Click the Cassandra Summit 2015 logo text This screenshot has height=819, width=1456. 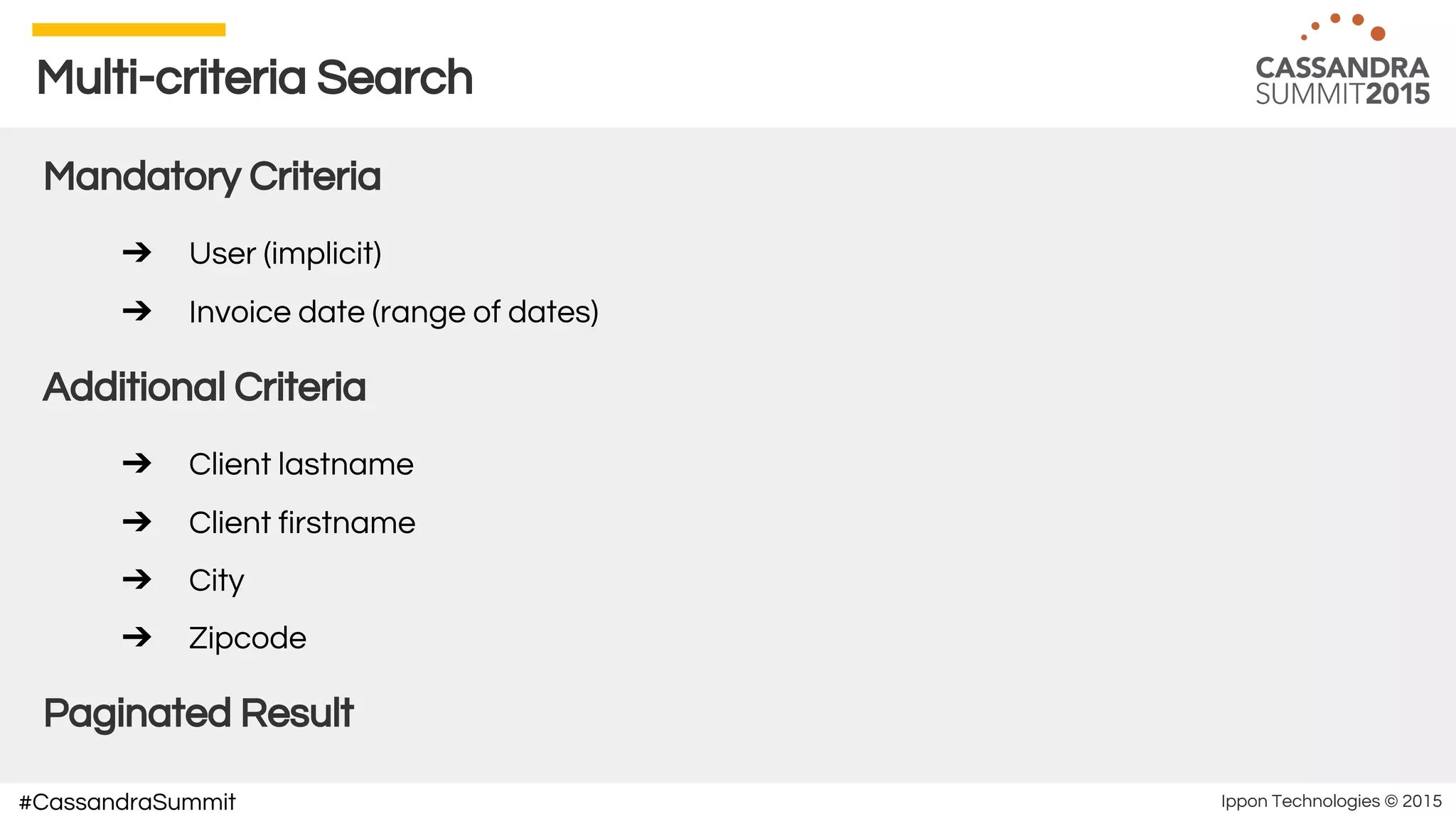tap(1342, 81)
